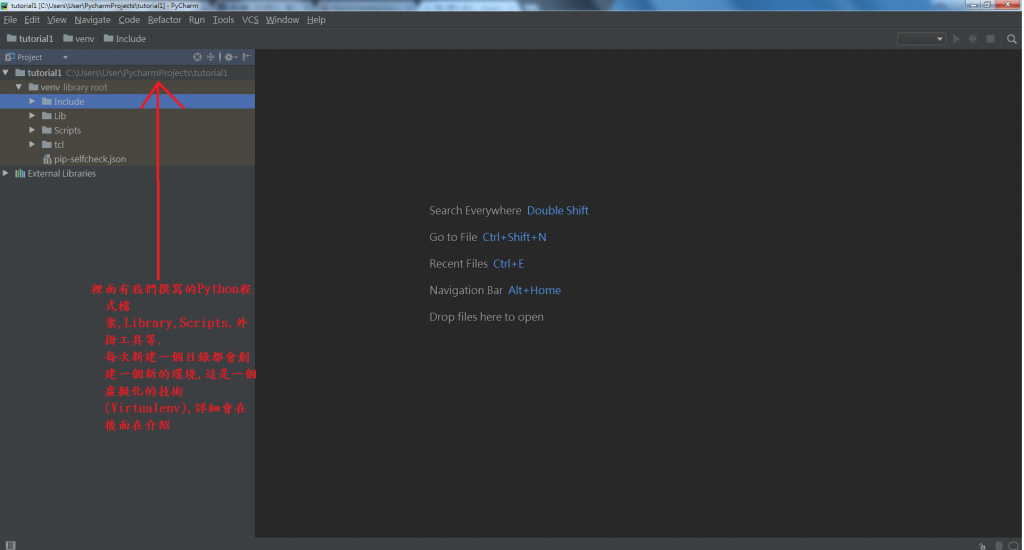Expand the Include folder arrow
Screen dimensions: 1024x550
pyautogui.click(x=32, y=101)
